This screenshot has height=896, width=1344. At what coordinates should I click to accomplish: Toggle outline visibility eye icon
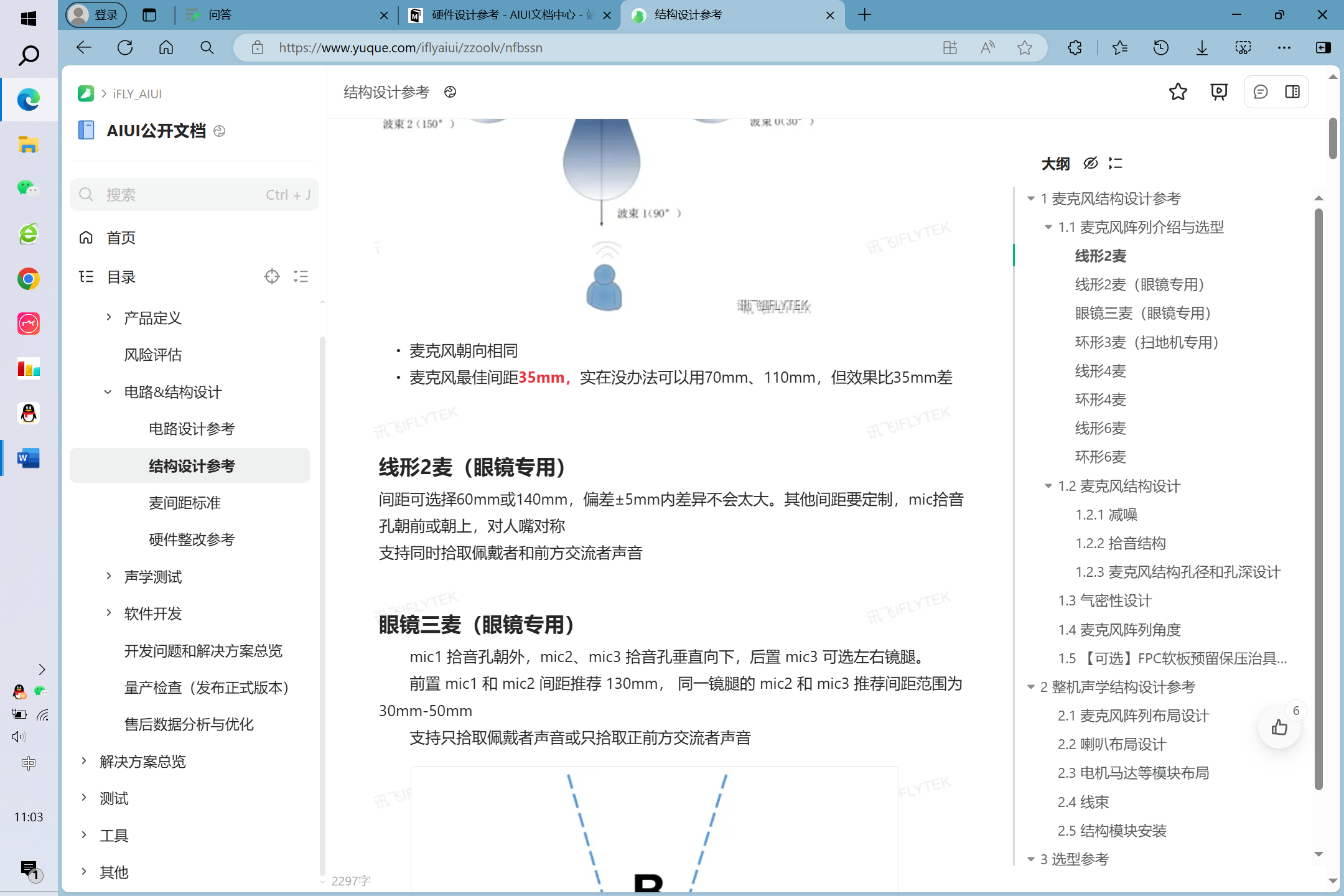click(1090, 163)
